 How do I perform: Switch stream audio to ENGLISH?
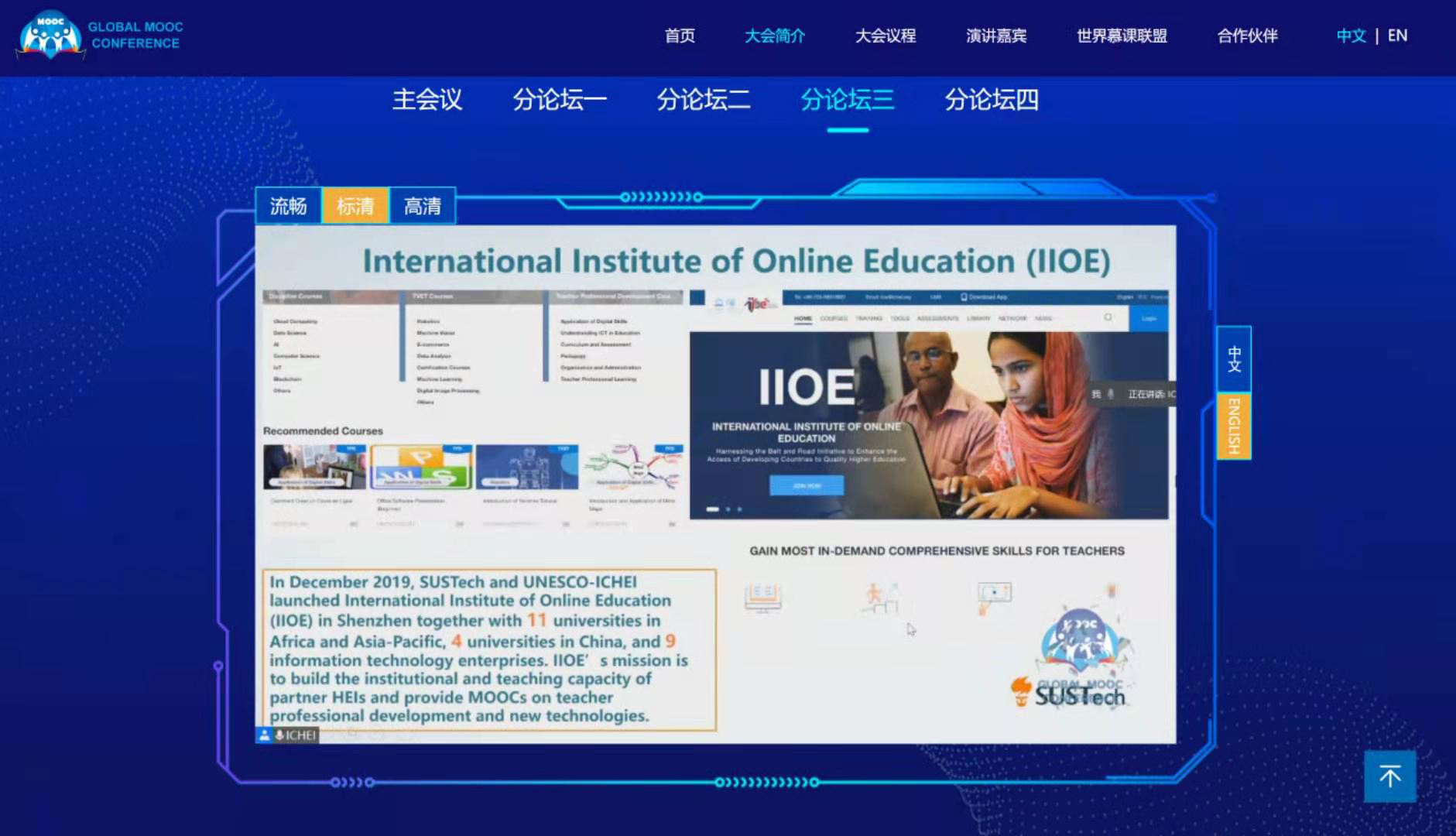click(x=1234, y=426)
